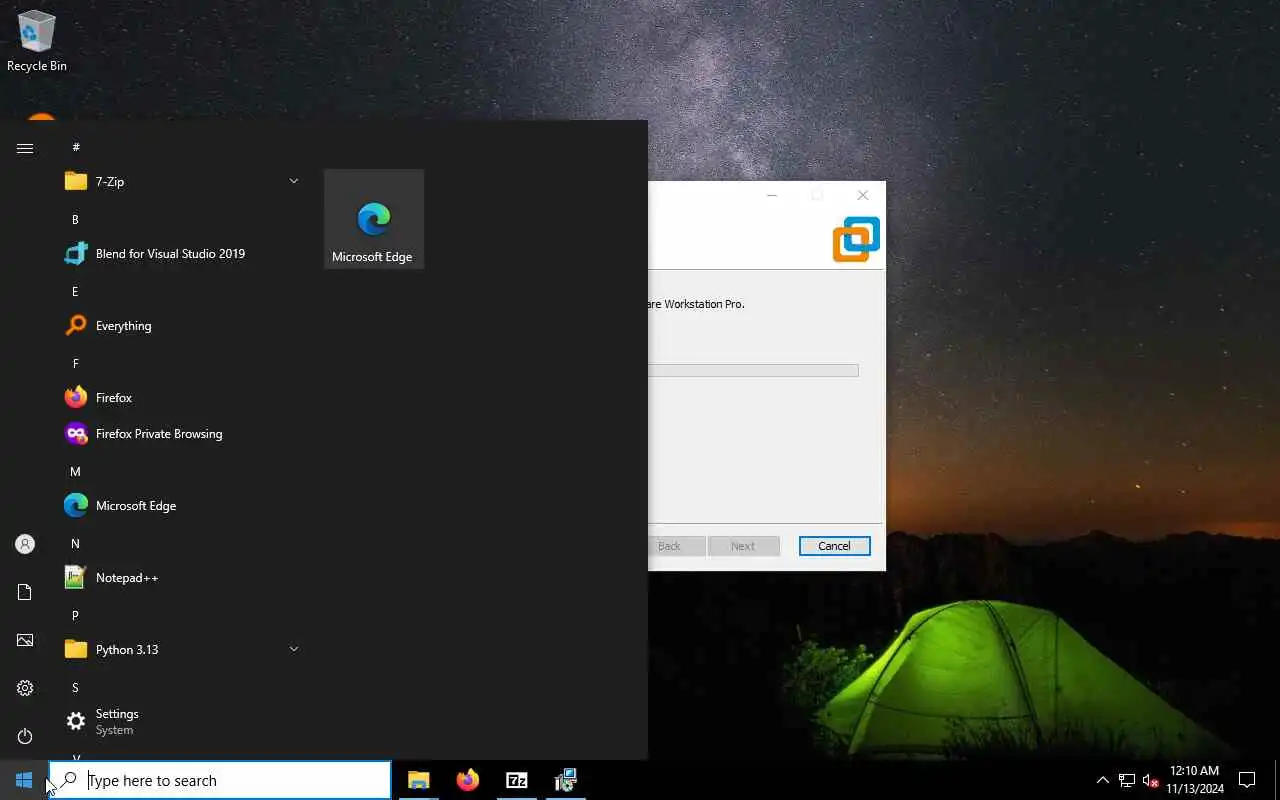Screen dimensions: 1280x800
Task: Jump to the letter S section header
Action: point(75,687)
